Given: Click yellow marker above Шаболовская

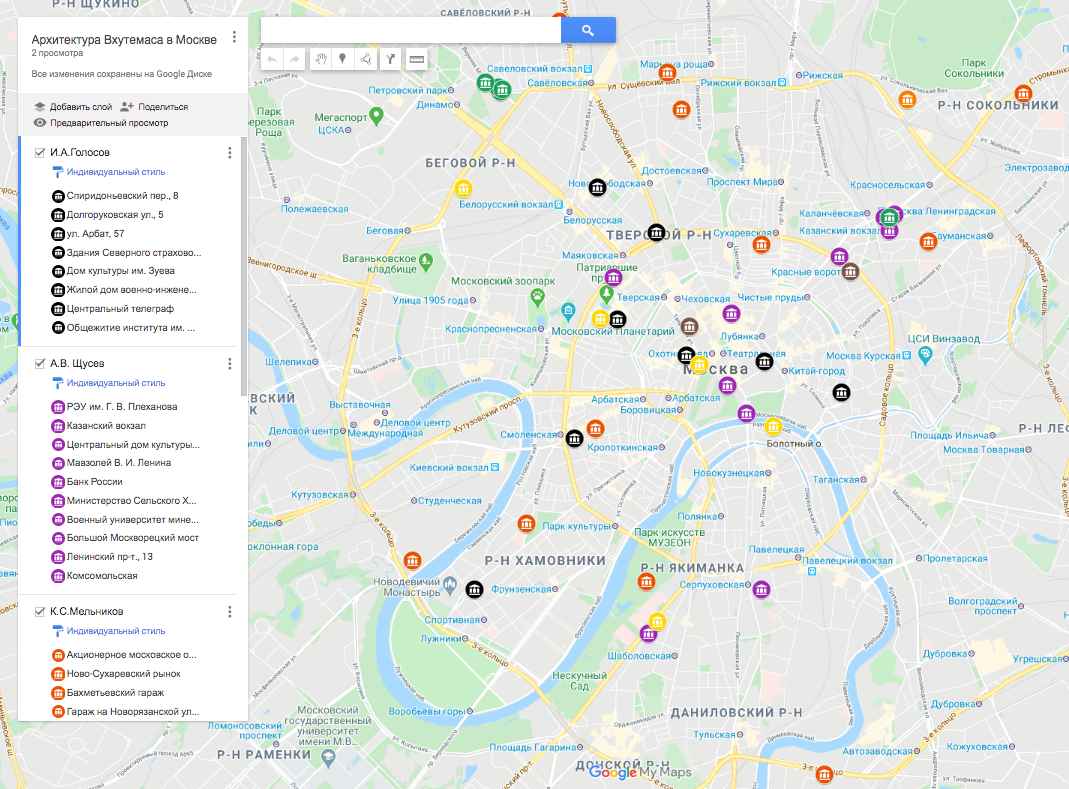Looking at the screenshot, I should click(657, 621).
